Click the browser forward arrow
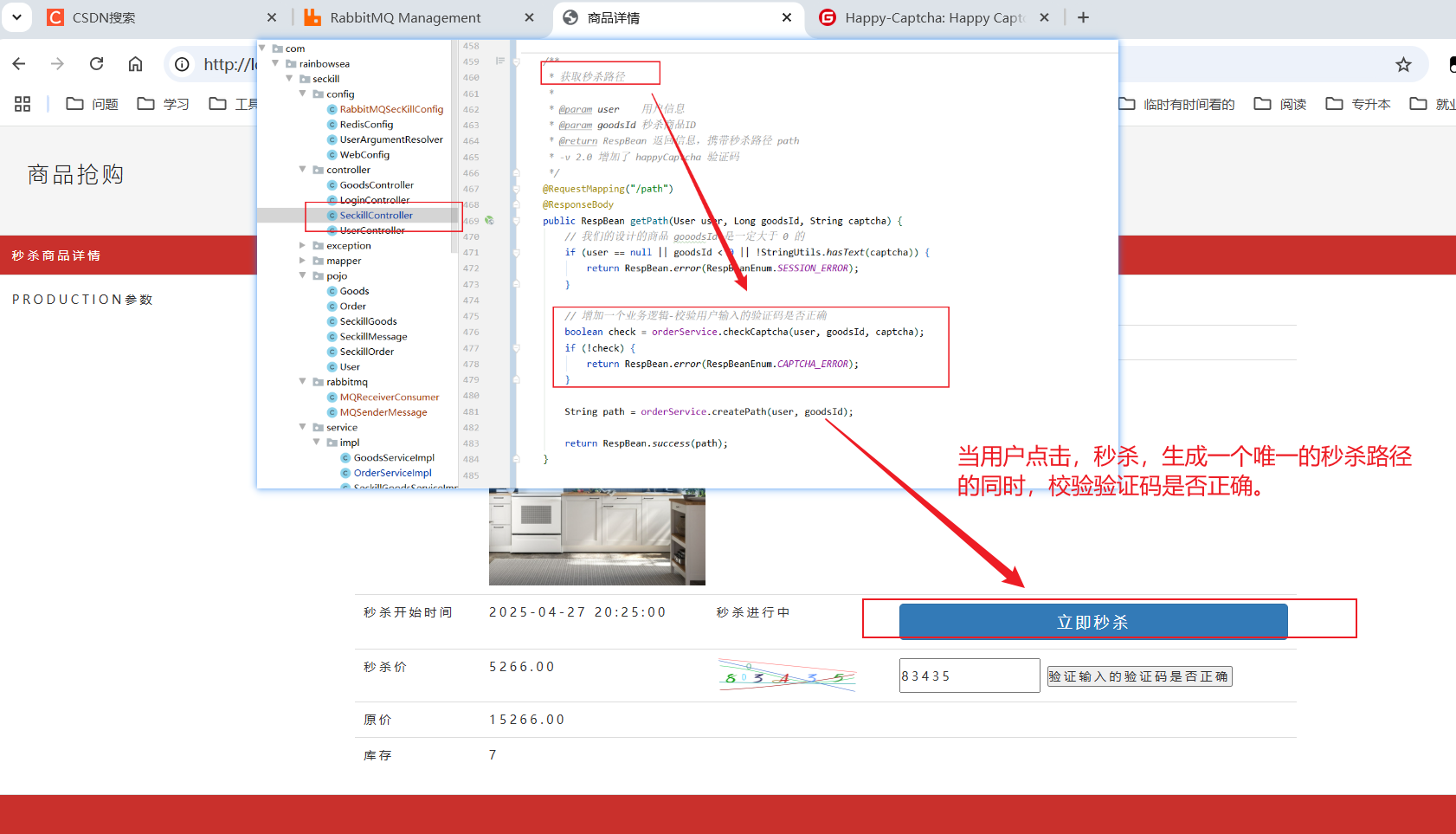Image resolution: width=1456 pixels, height=834 pixels. (x=57, y=64)
